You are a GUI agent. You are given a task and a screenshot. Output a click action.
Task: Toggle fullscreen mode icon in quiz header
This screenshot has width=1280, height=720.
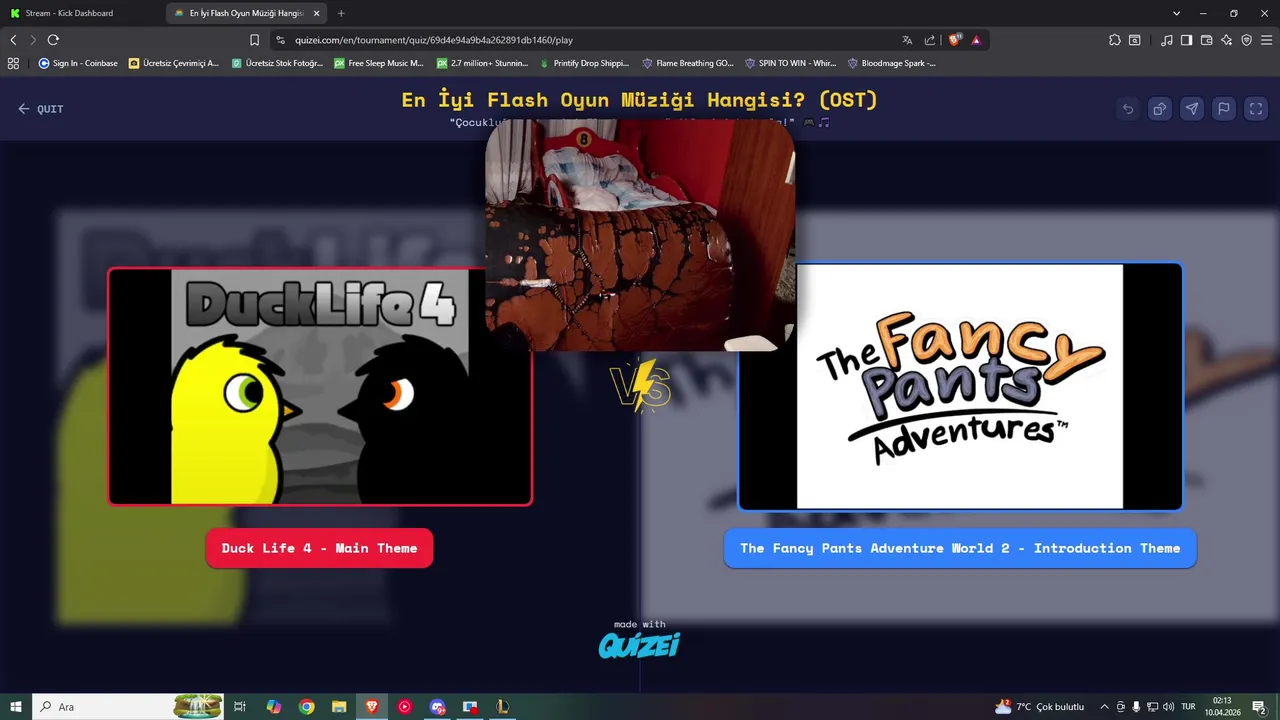pyautogui.click(x=1256, y=109)
